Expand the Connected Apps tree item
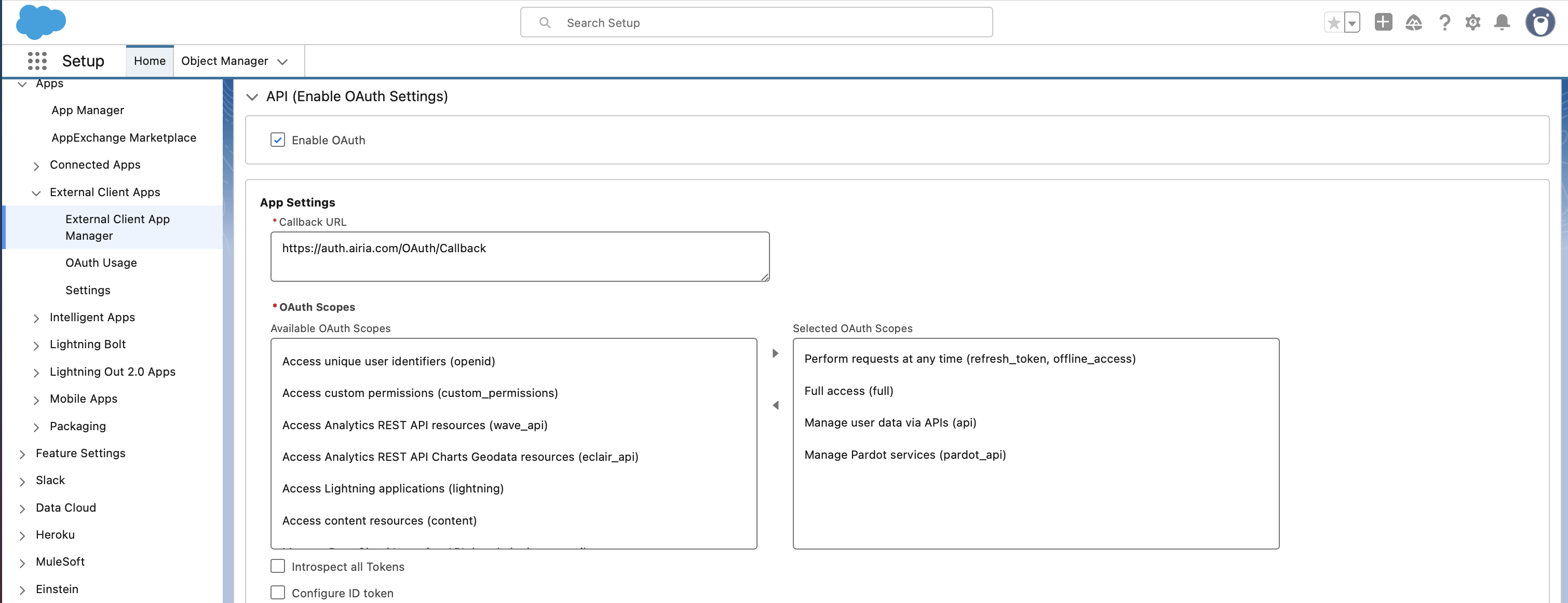The width and height of the screenshot is (1568, 603). coord(37,165)
